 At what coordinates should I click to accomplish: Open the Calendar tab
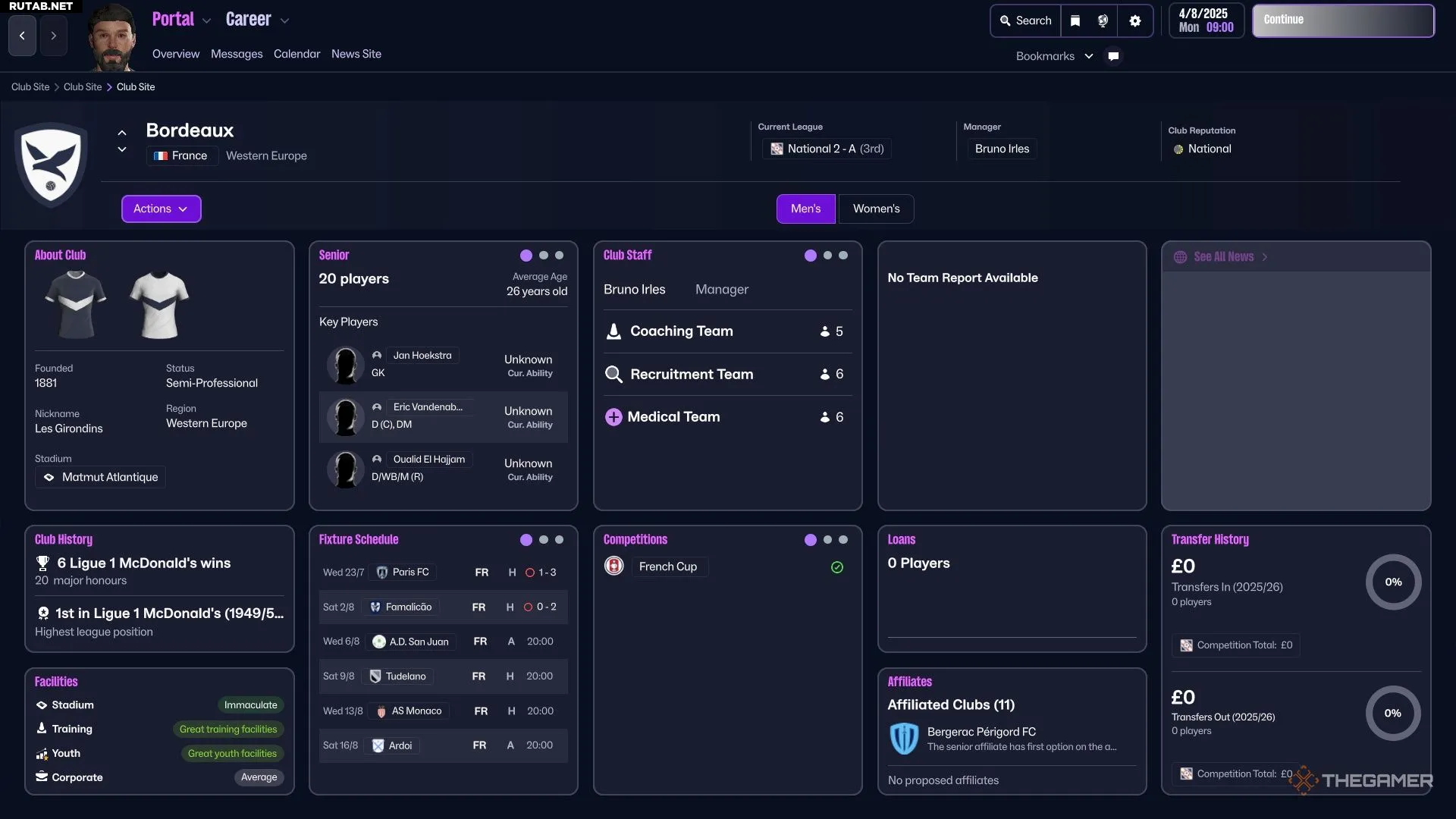click(x=297, y=54)
